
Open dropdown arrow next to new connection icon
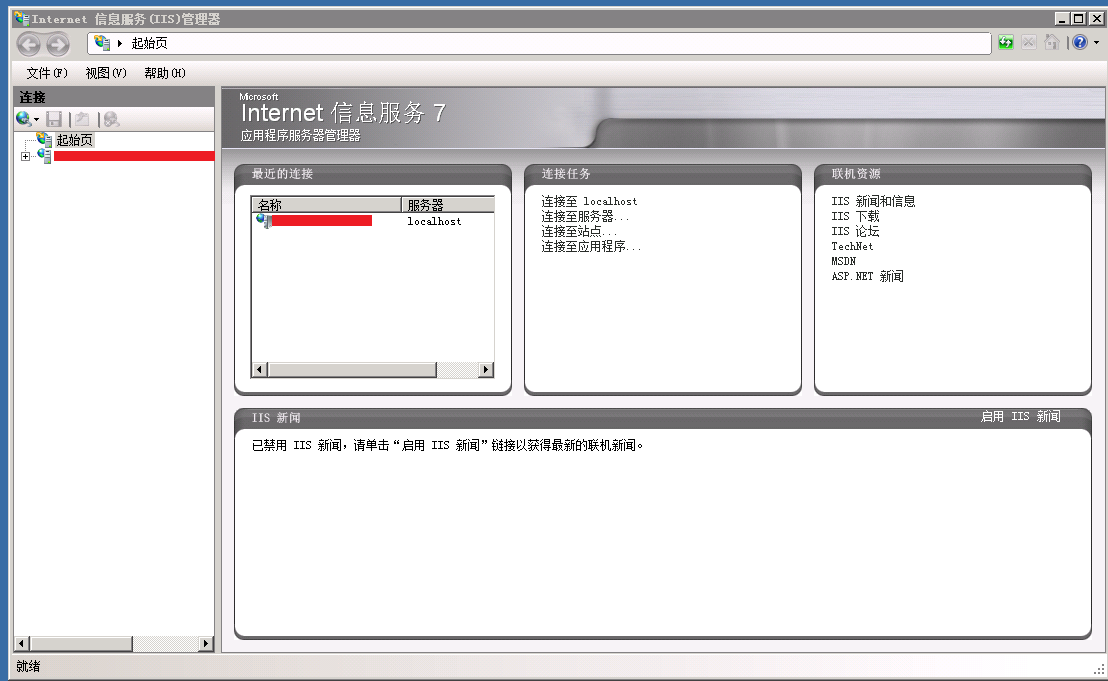(37, 120)
